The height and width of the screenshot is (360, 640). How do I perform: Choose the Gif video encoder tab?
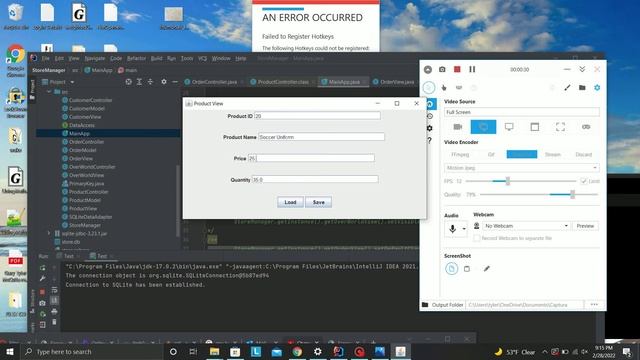click(491, 154)
